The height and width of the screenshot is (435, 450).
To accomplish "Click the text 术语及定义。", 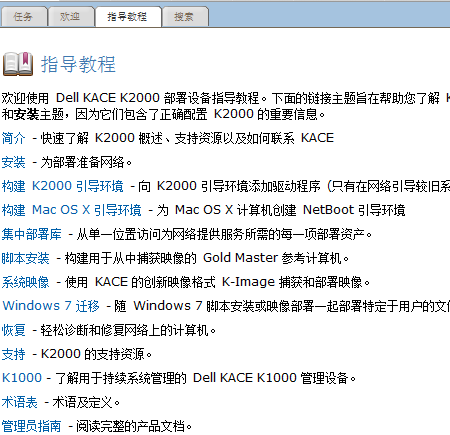I will point(86,402).
